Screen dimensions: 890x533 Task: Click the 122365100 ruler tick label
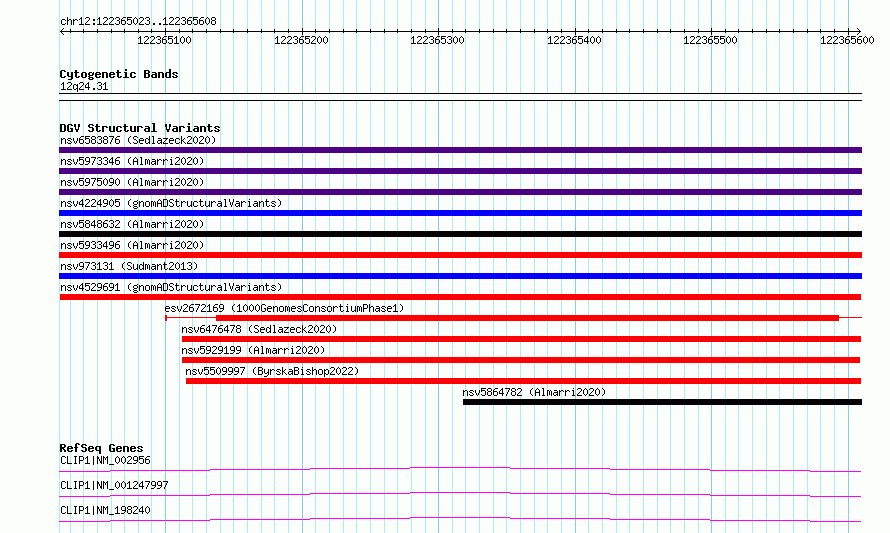click(164, 40)
